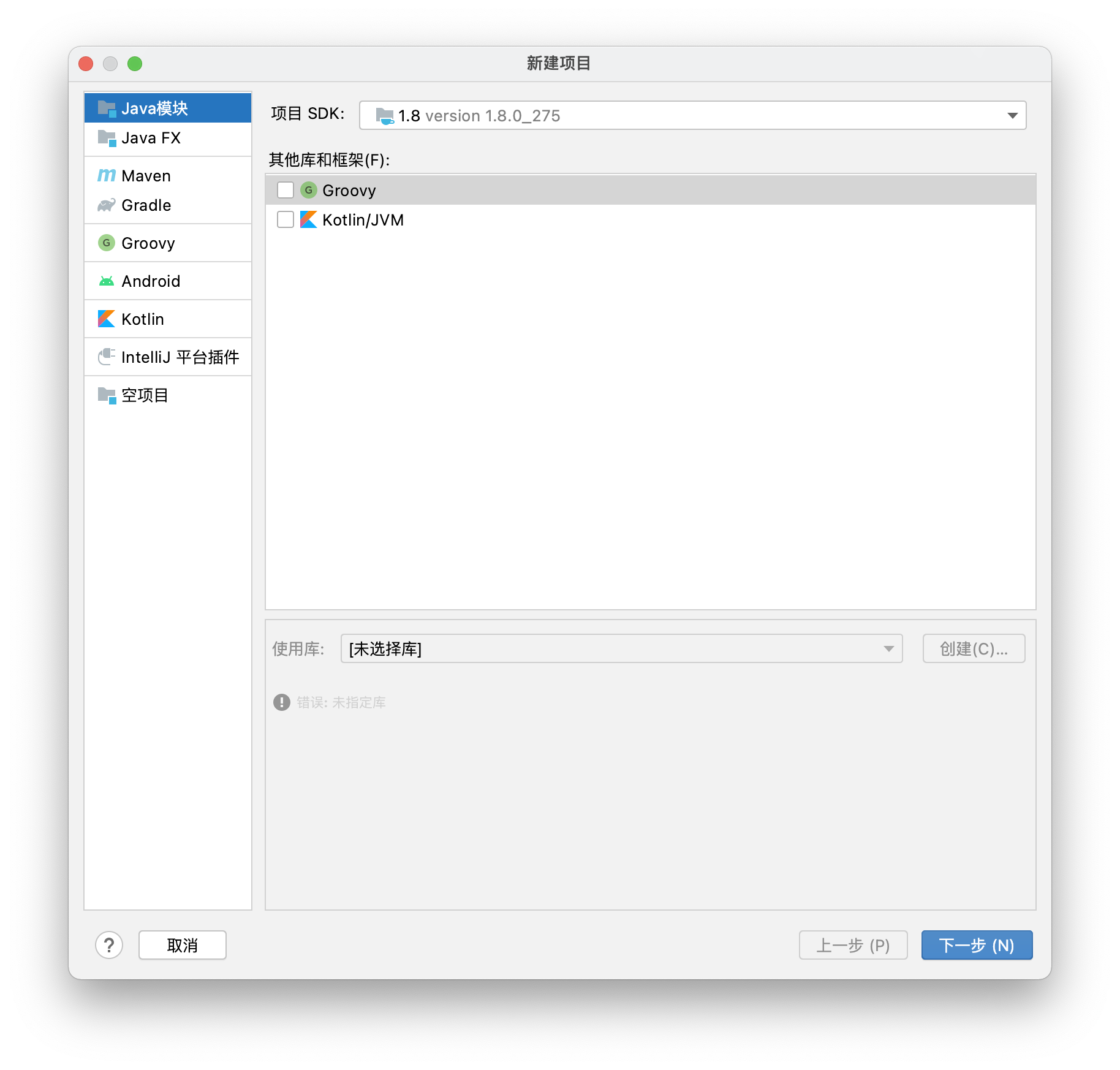The width and height of the screenshot is (1120, 1070).
Task: Open IntelliJ 平台插件 project type
Action: [167, 357]
